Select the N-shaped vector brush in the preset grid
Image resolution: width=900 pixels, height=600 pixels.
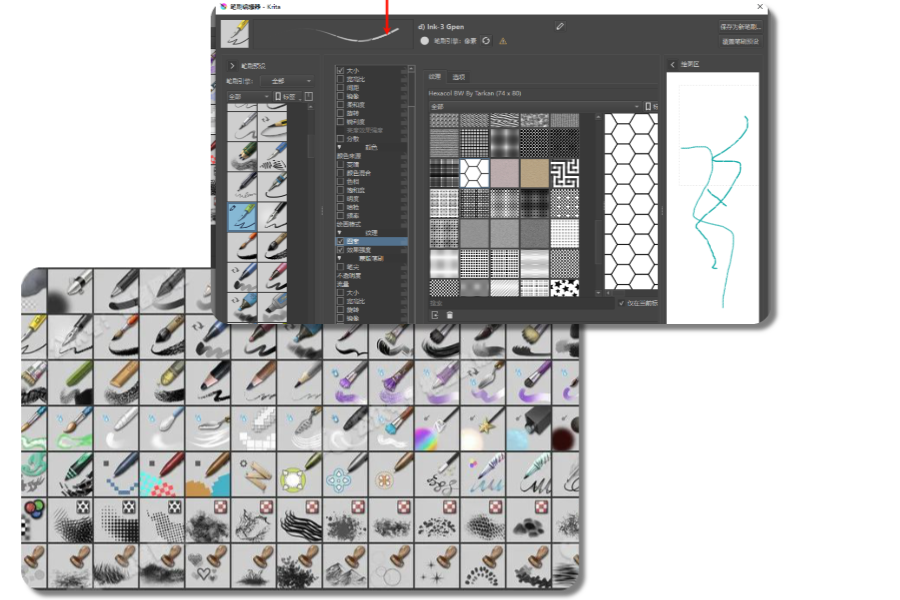pyautogui.click(x=254, y=474)
